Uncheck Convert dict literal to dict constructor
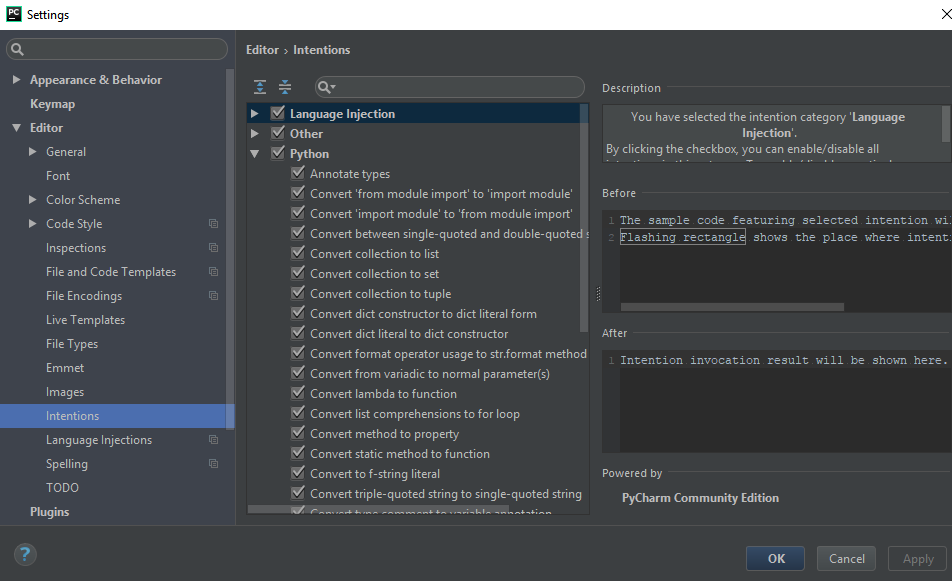Viewport: 952px width, 581px height. click(x=298, y=333)
